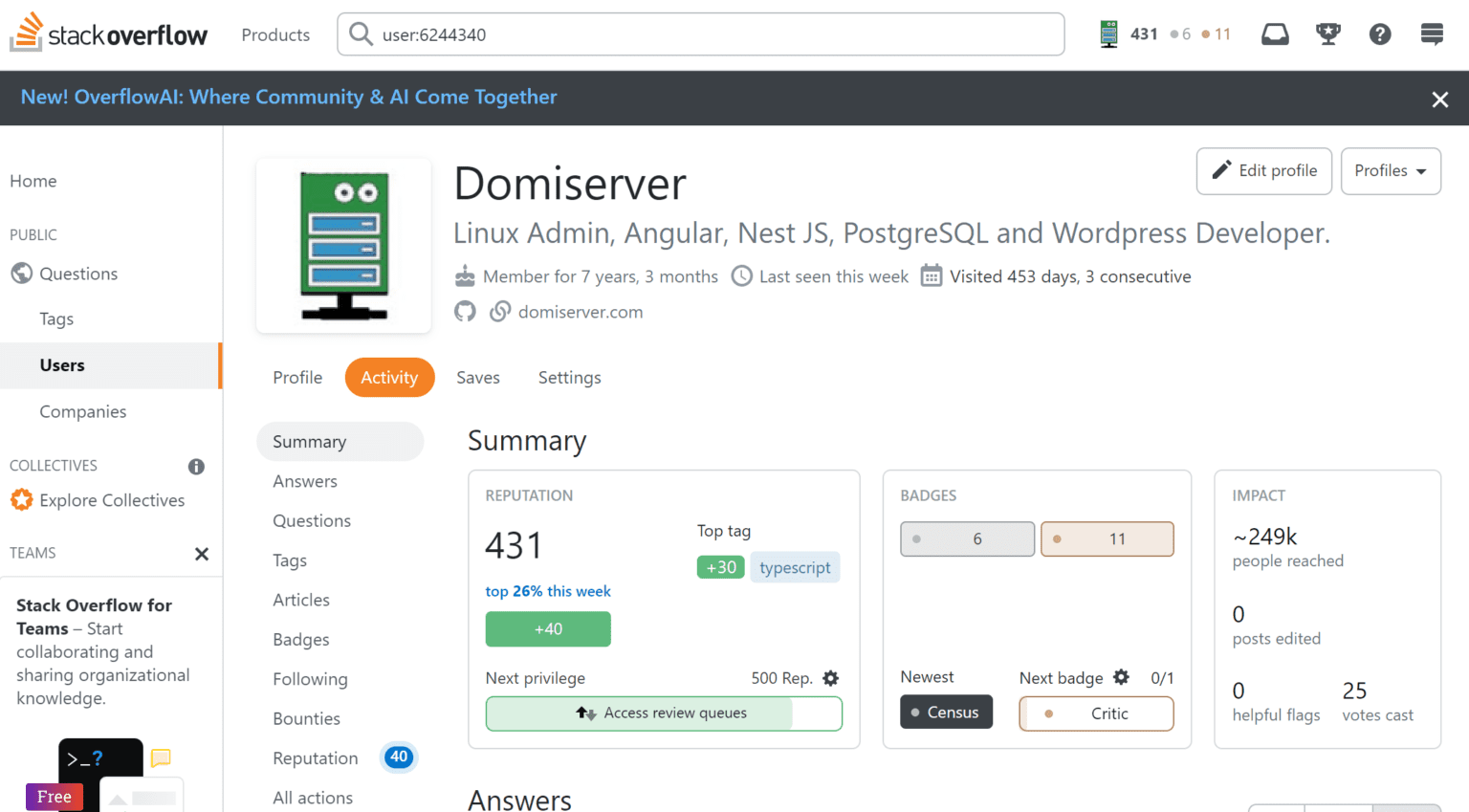The width and height of the screenshot is (1469, 812).
Task: Open the next privilege settings gear
Action: [831, 678]
